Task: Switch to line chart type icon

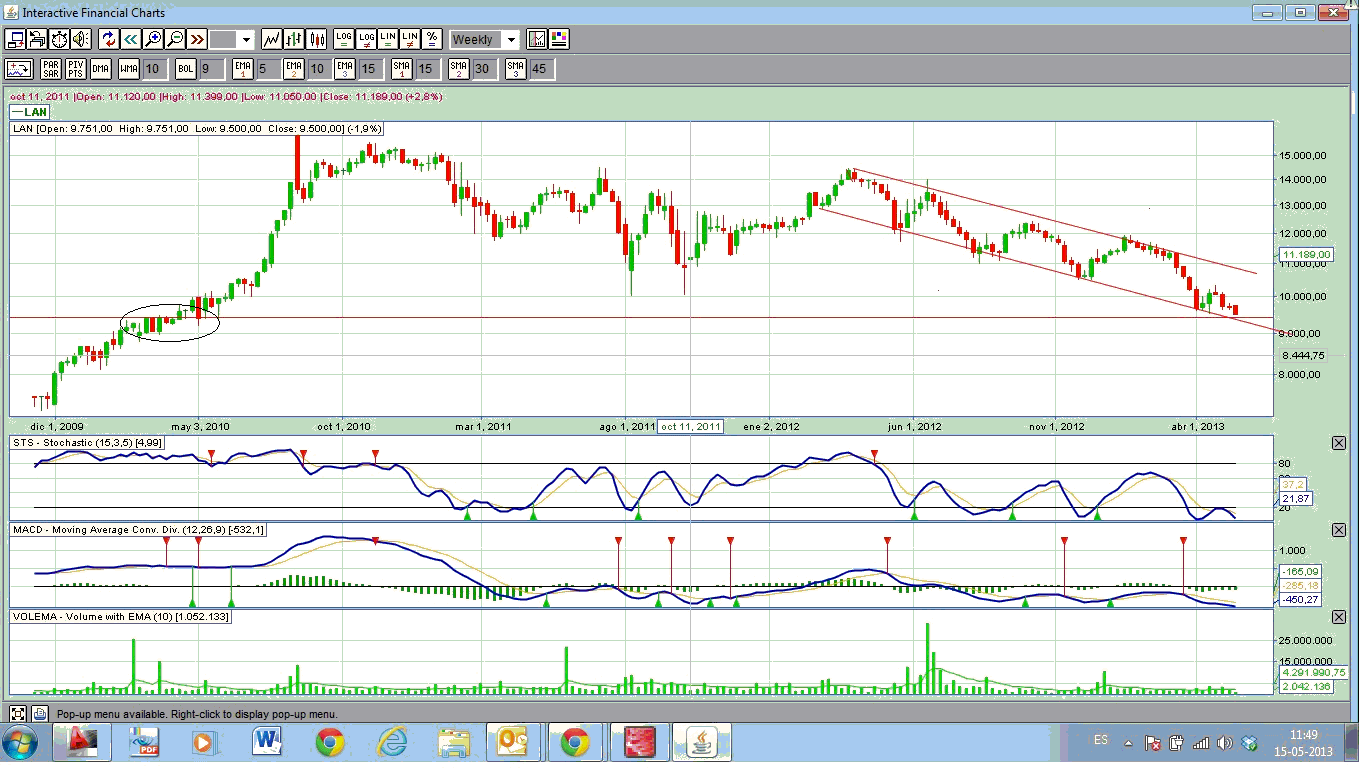Action: [x=272, y=40]
